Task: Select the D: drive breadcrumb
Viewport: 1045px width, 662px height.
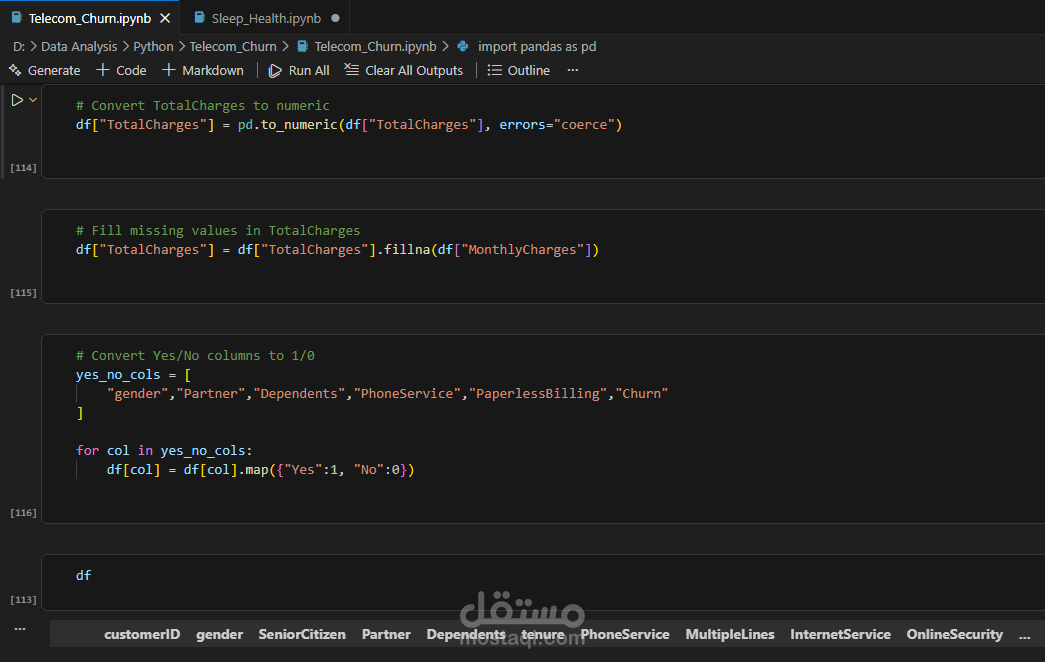Action: pyautogui.click(x=19, y=46)
